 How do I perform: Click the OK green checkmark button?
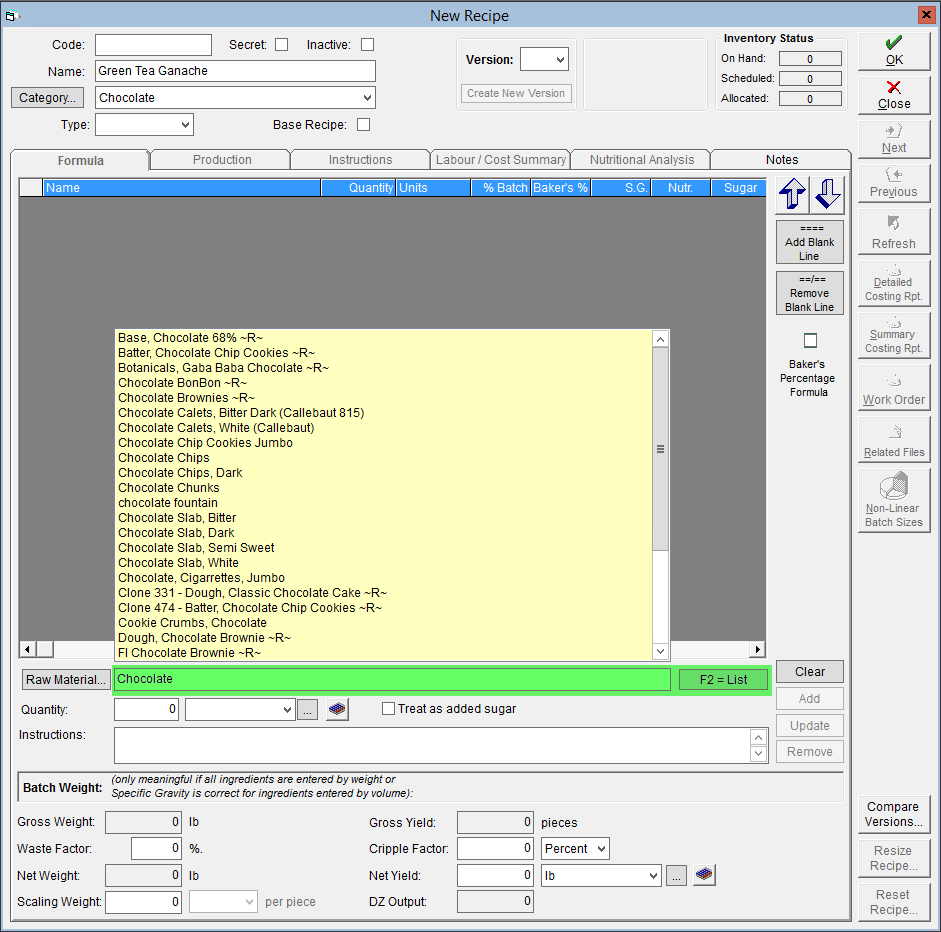point(894,51)
